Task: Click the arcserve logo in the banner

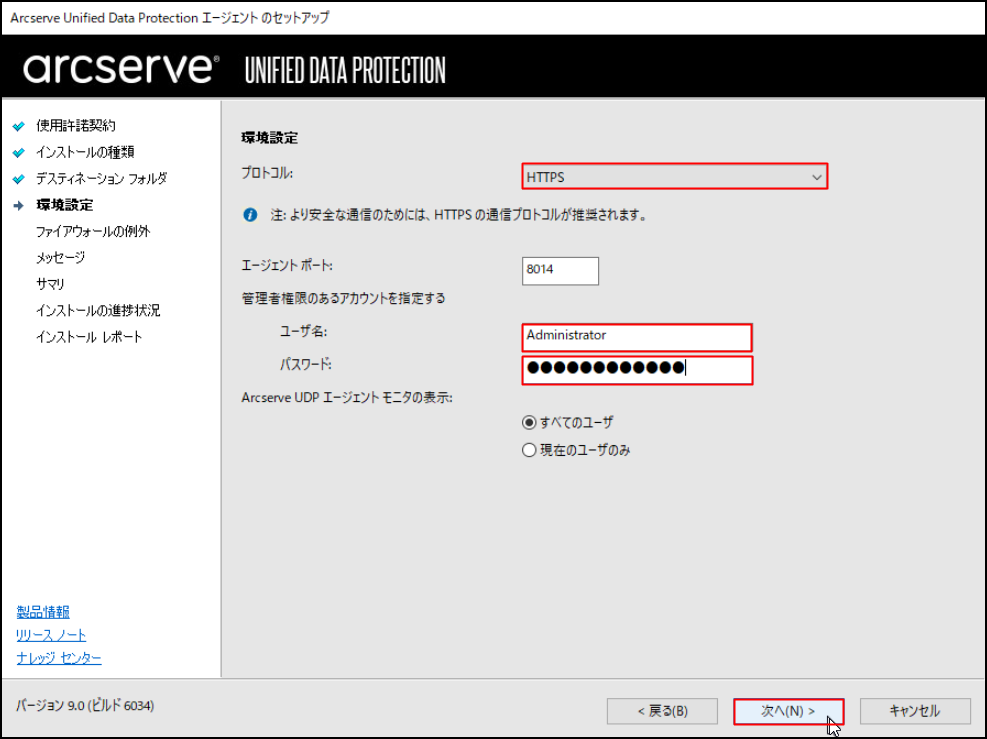Action: tap(121, 68)
